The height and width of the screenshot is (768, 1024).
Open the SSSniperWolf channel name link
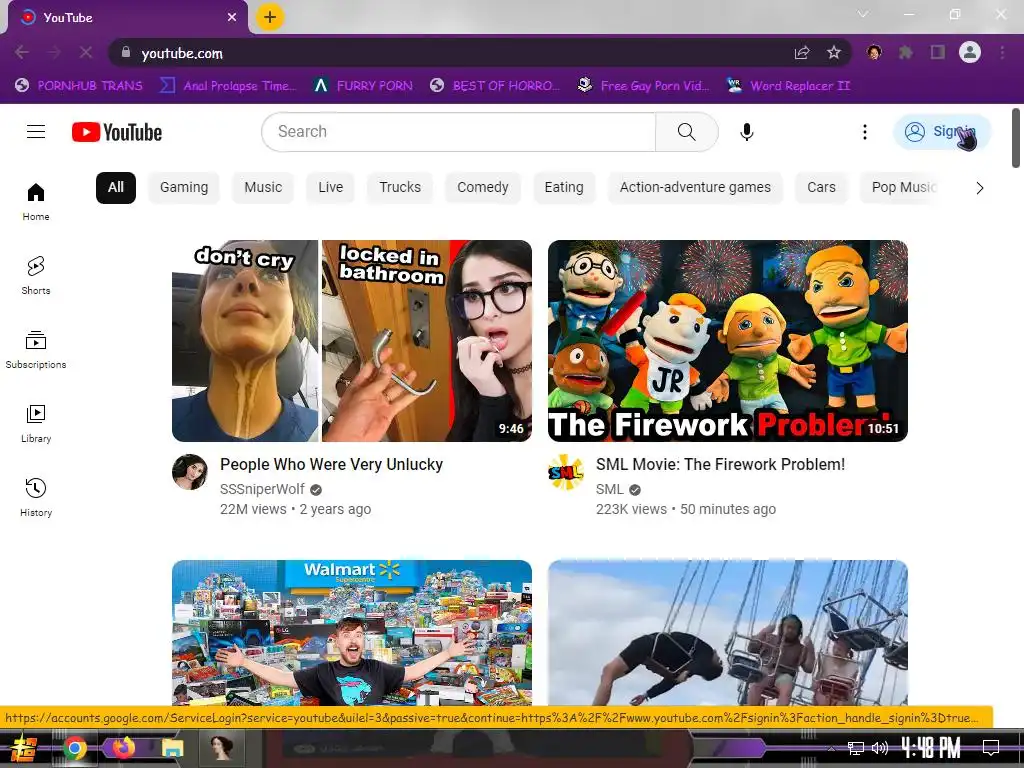[263, 489]
